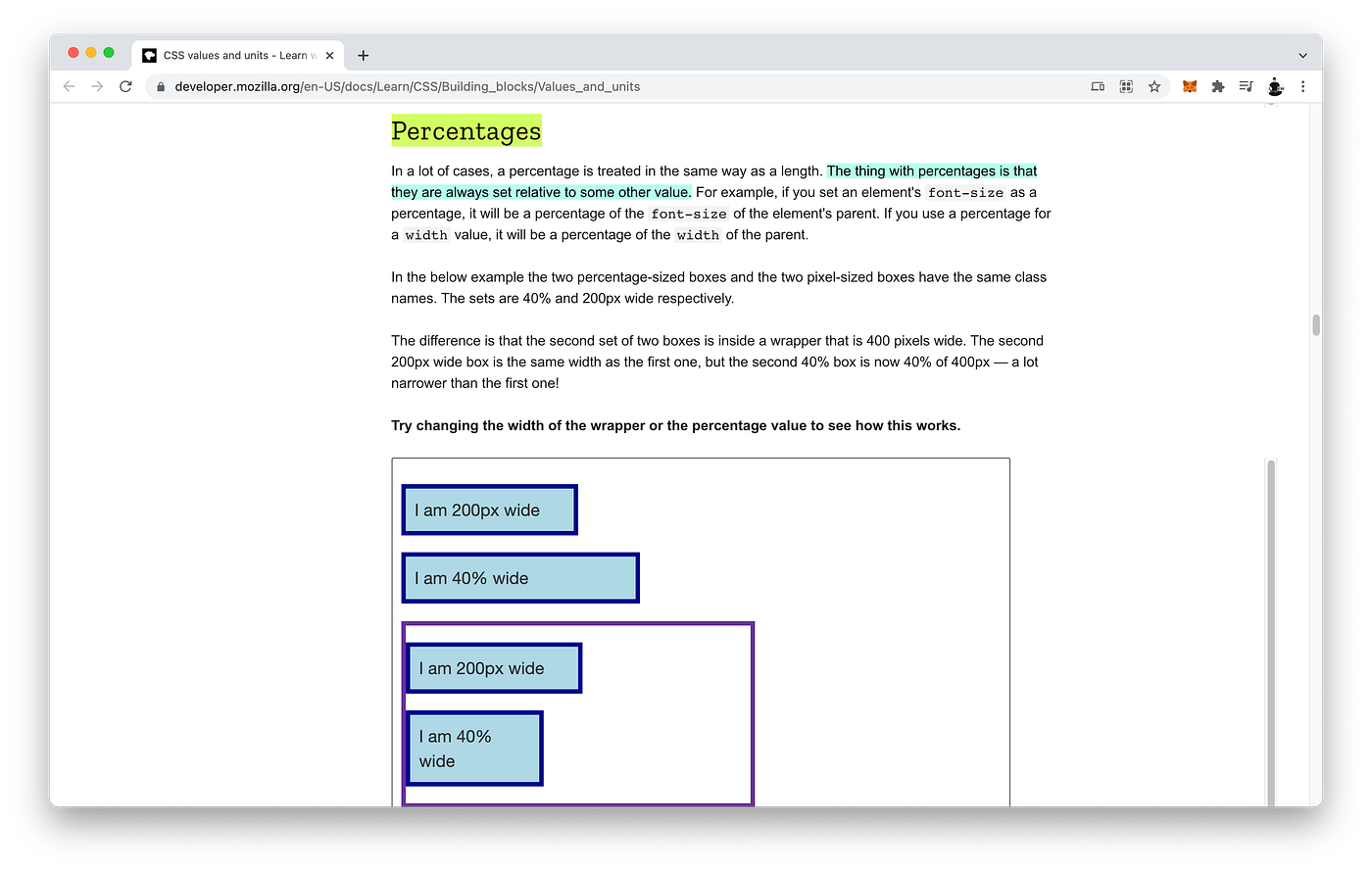Click the send-to-devices icon in the toolbar
Image resolution: width=1372 pixels, height=872 pixels.
click(x=1097, y=86)
